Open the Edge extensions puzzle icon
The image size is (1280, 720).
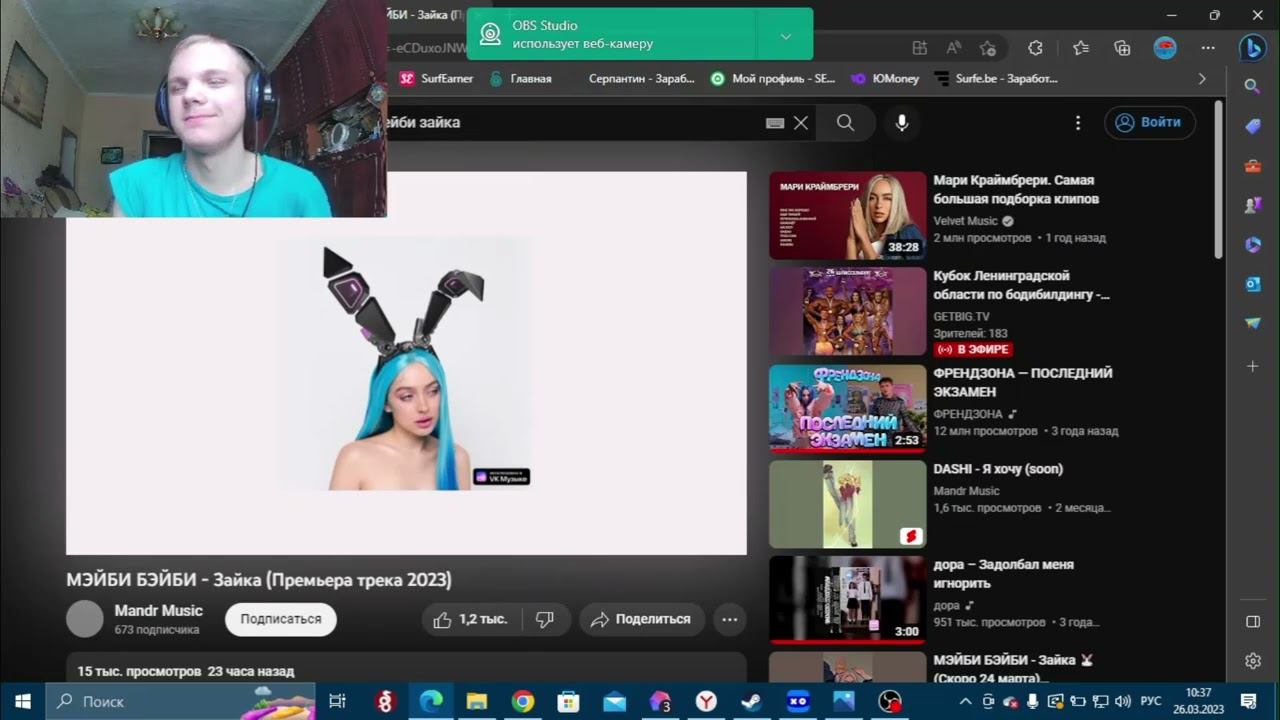[1035, 48]
